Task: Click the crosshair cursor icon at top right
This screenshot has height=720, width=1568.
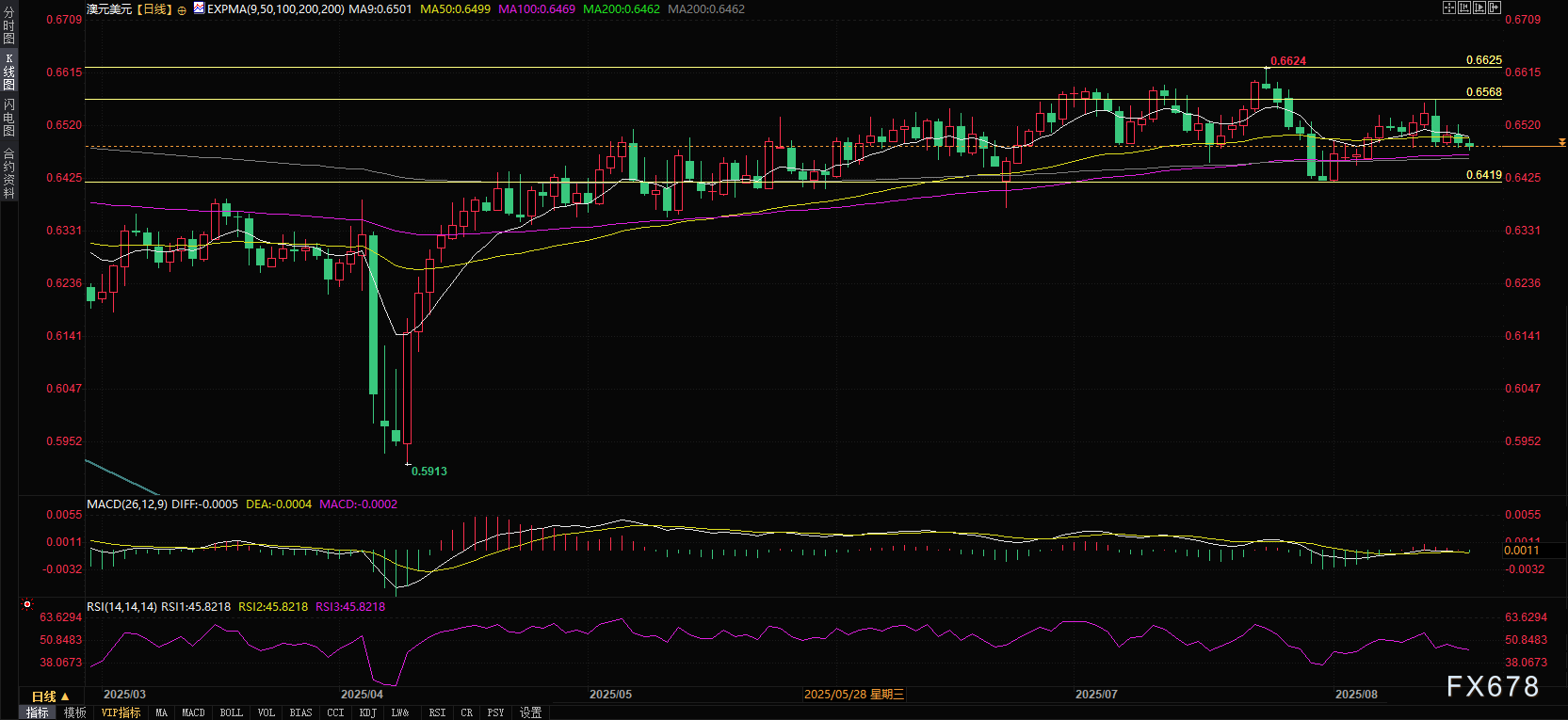Action: click(1449, 8)
